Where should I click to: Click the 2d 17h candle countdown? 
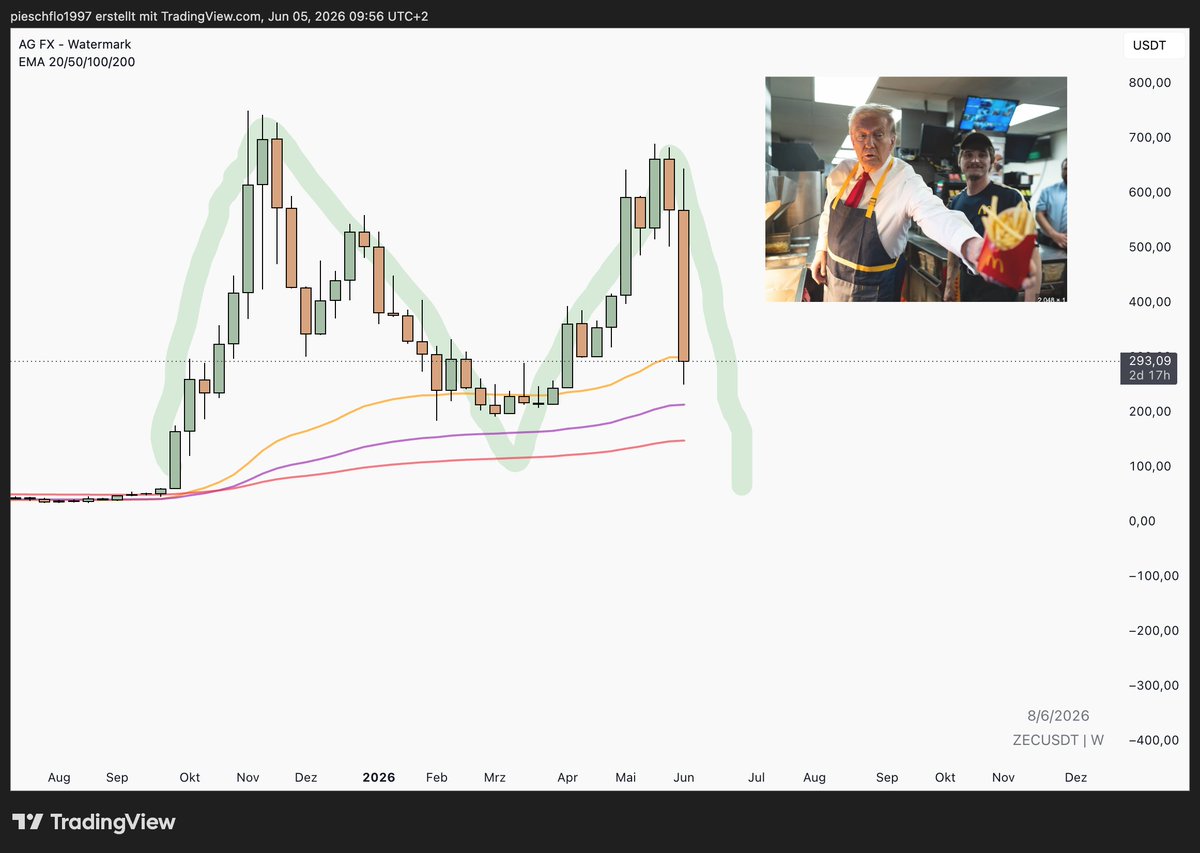point(1150,376)
